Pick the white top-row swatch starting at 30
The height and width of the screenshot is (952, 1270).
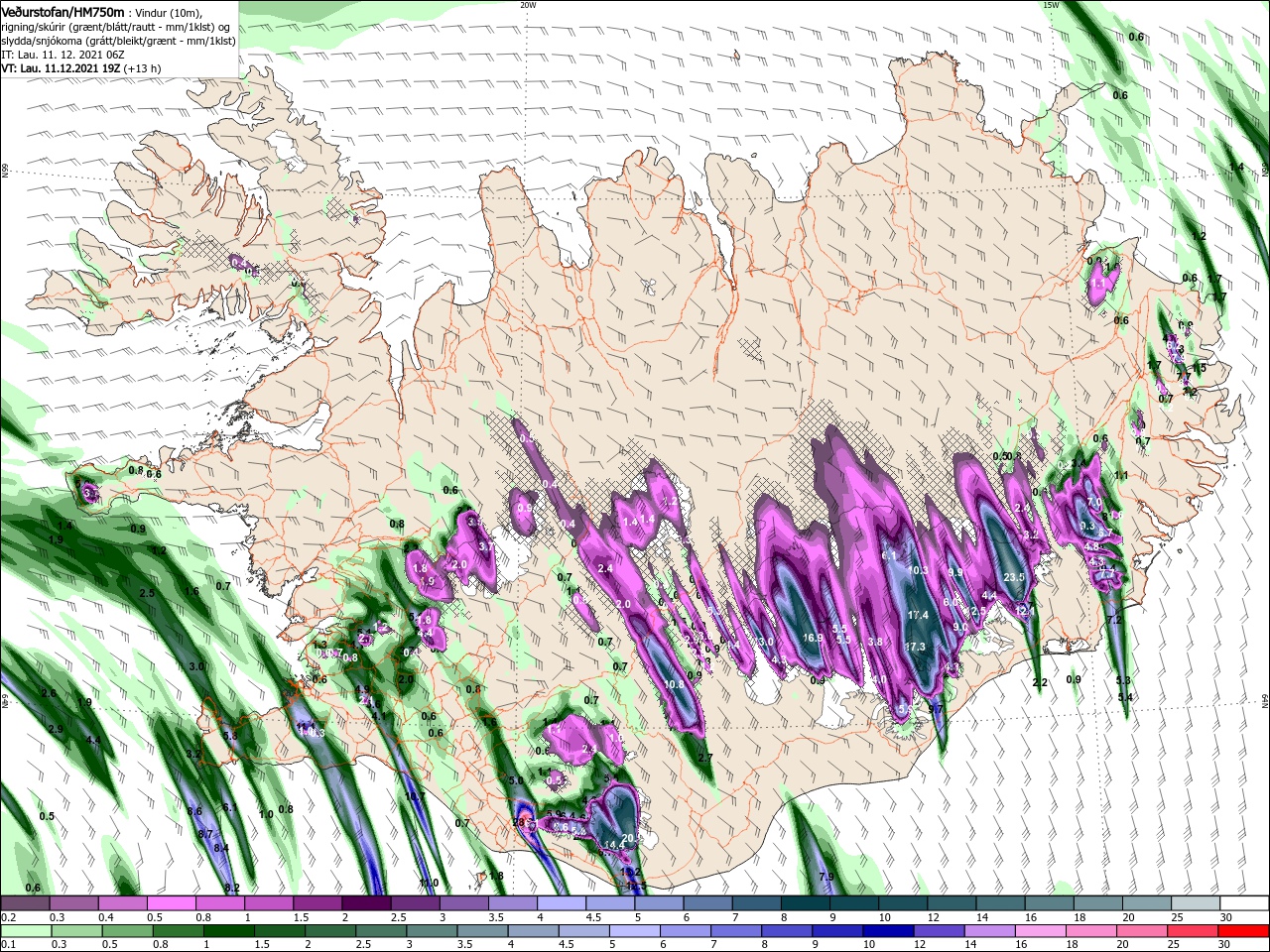pos(1244,903)
